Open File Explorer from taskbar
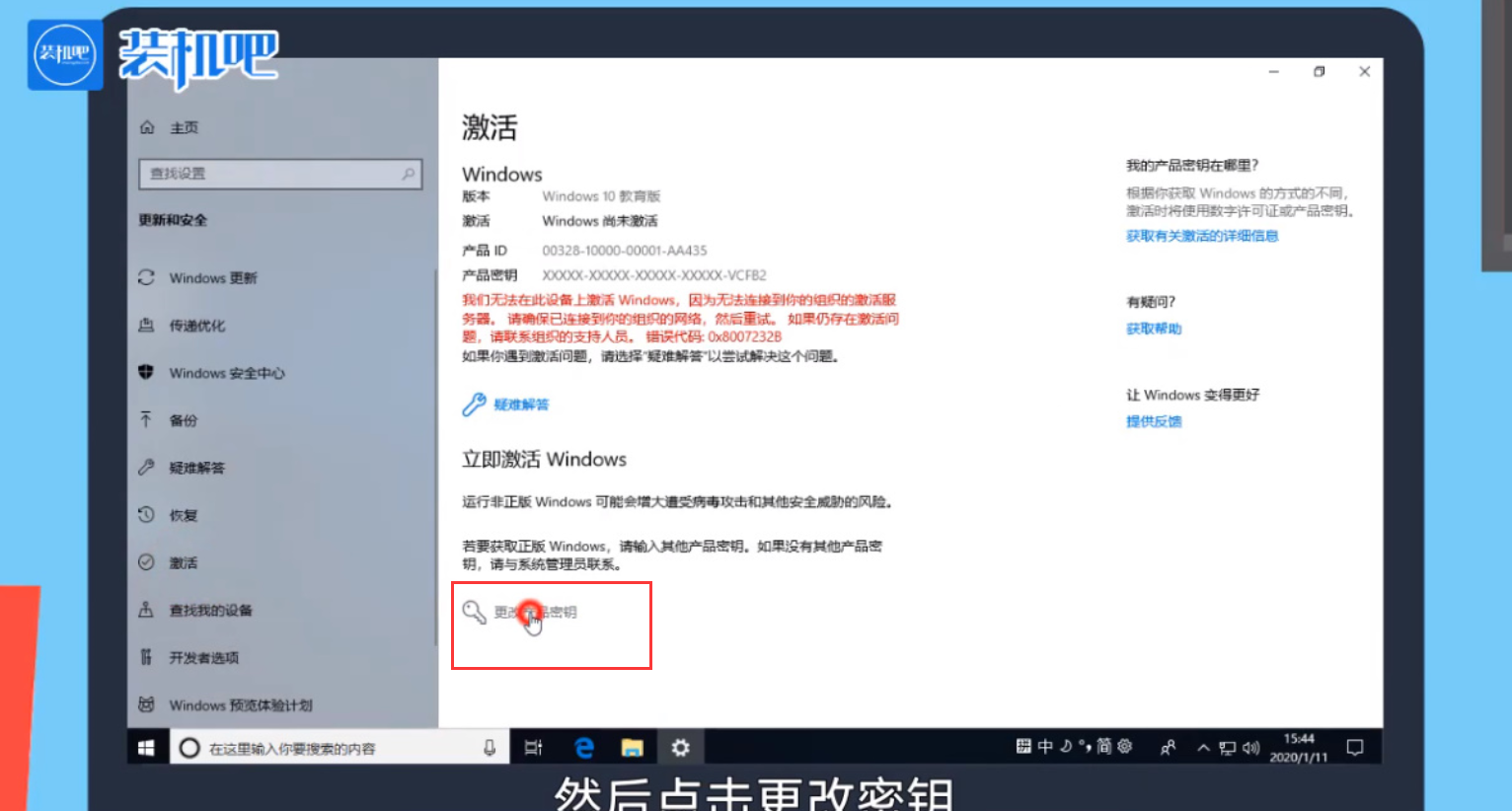This screenshot has width=1512, height=811. [x=633, y=748]
